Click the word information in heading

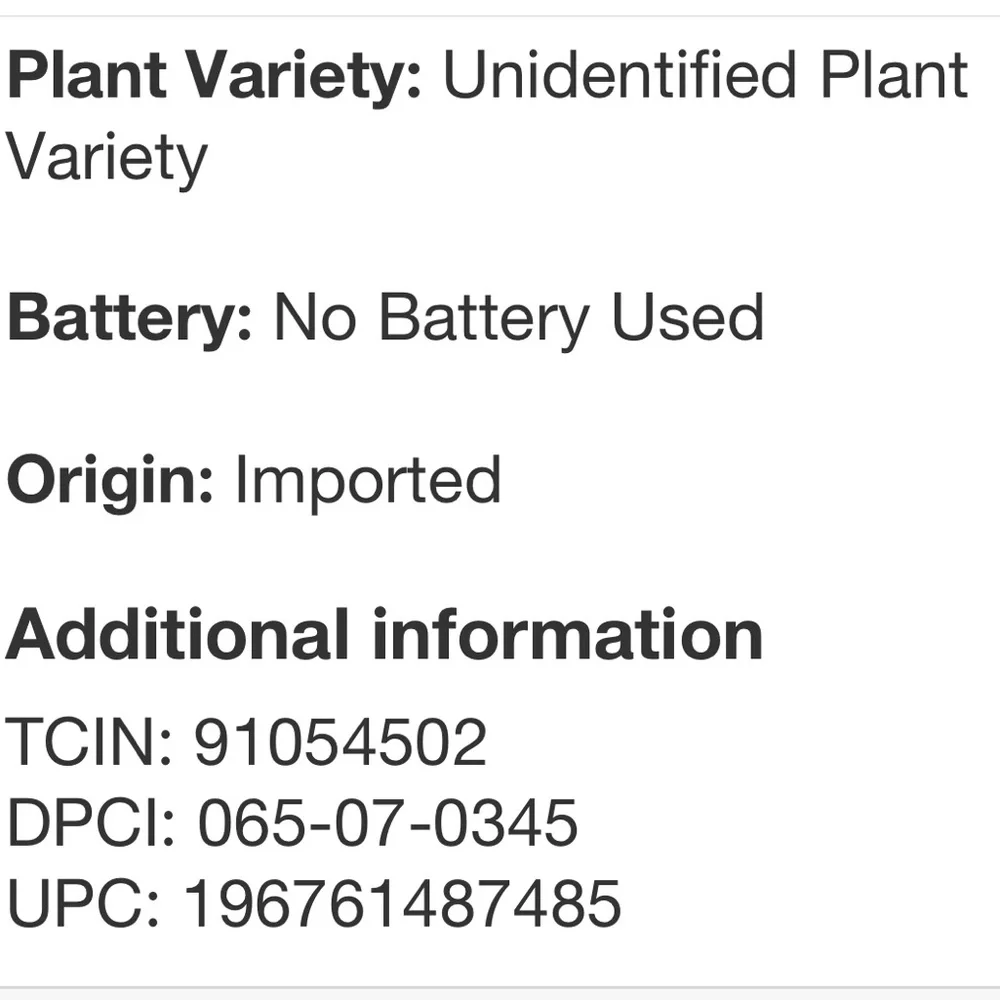click(x=568, y=634)
